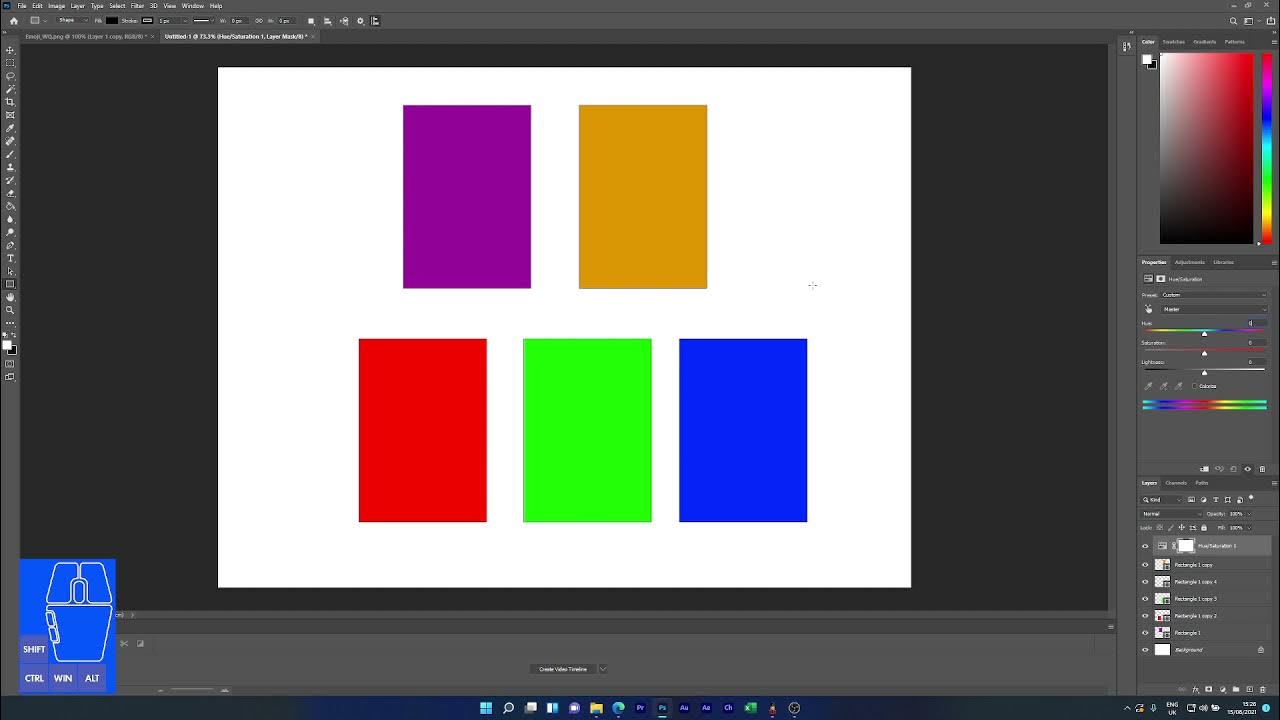Switch to the Swatches tab
The image size is (1280, 720).
pyautogui.click(x=1174, y=42)
